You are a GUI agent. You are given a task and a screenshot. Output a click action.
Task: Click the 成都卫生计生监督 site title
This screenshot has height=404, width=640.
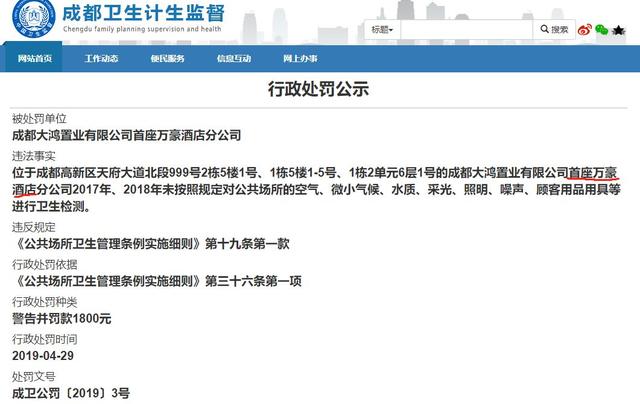tap(143, 13)
